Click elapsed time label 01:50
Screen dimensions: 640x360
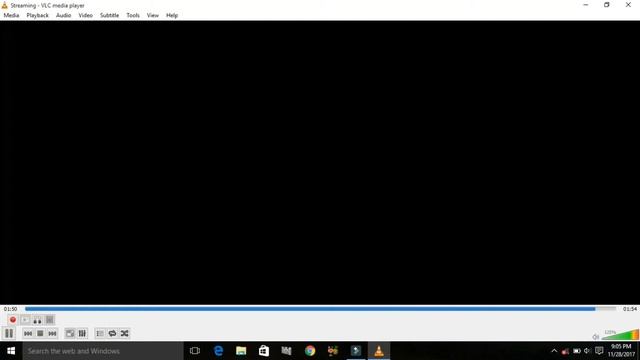coord(11,309)
